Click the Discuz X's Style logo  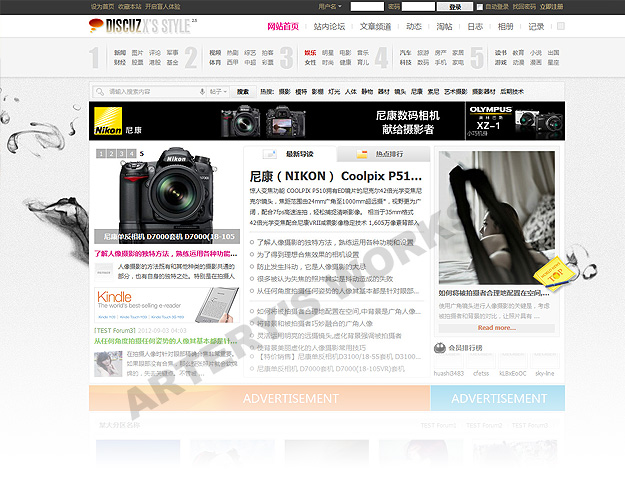pos(135,27)
